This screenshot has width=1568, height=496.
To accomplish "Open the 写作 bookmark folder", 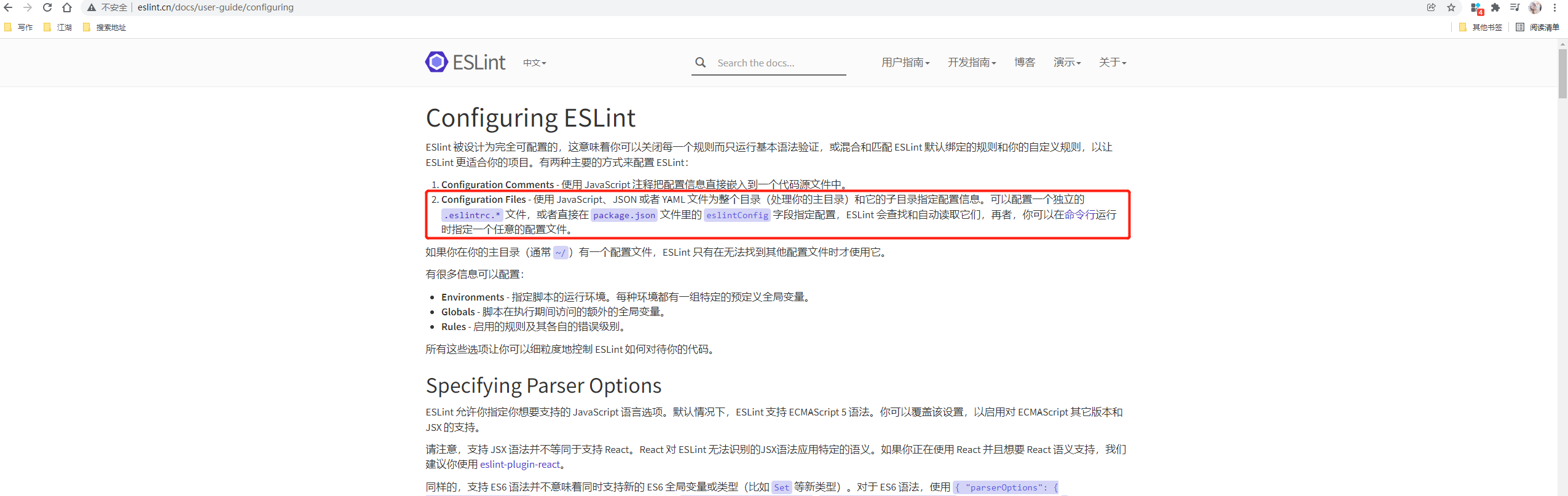I will click(19, 27).
